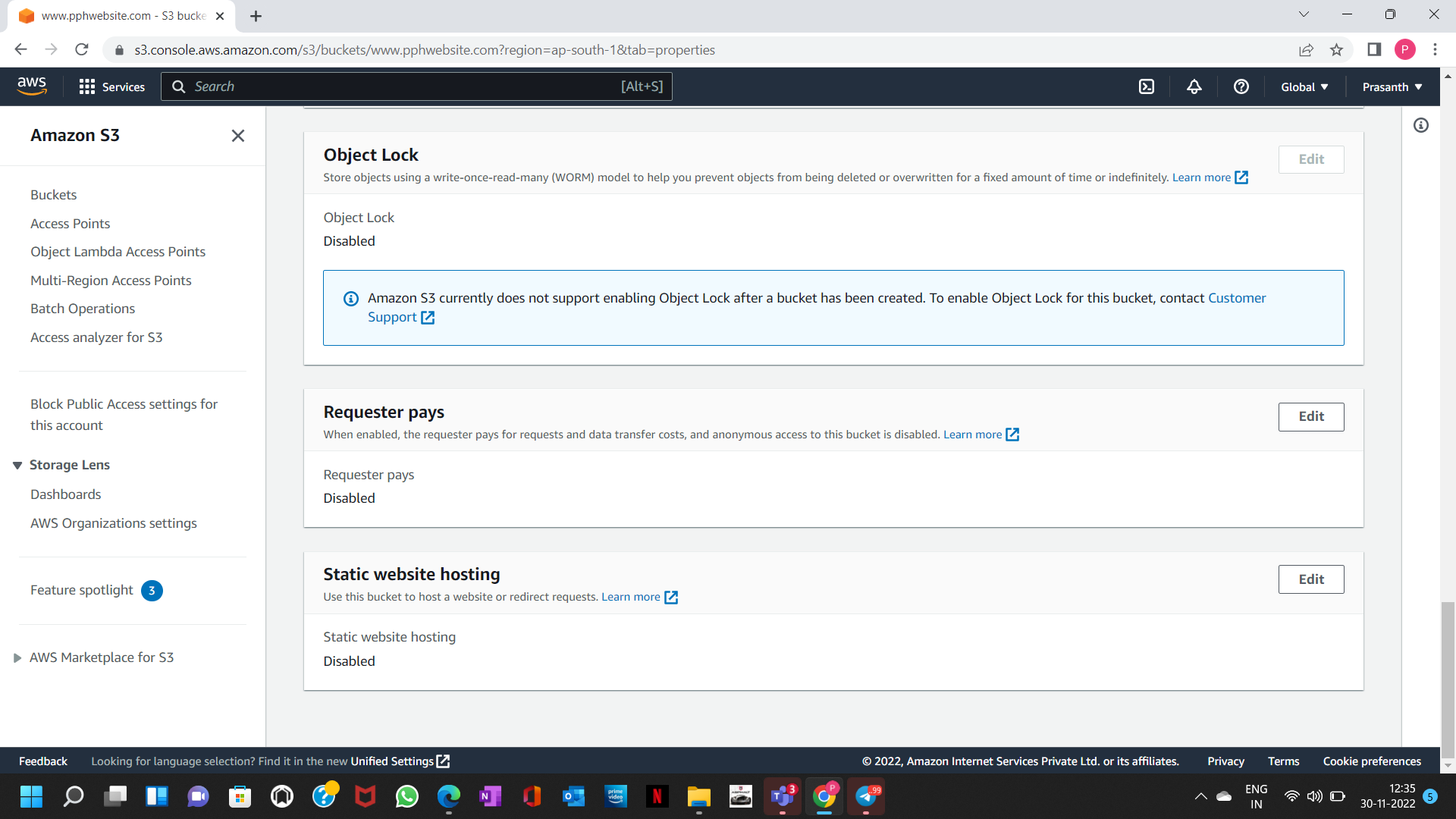Go back in browser history
This screenshot has height=819, width=1456.
coord(20,50)
